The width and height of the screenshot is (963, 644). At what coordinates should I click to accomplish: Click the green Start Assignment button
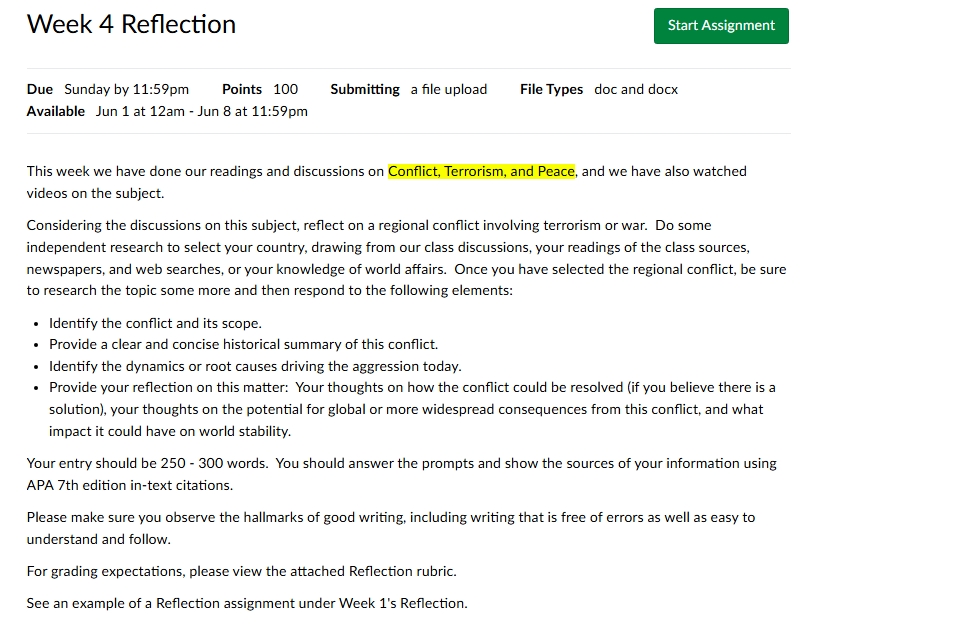coord(720,26)
